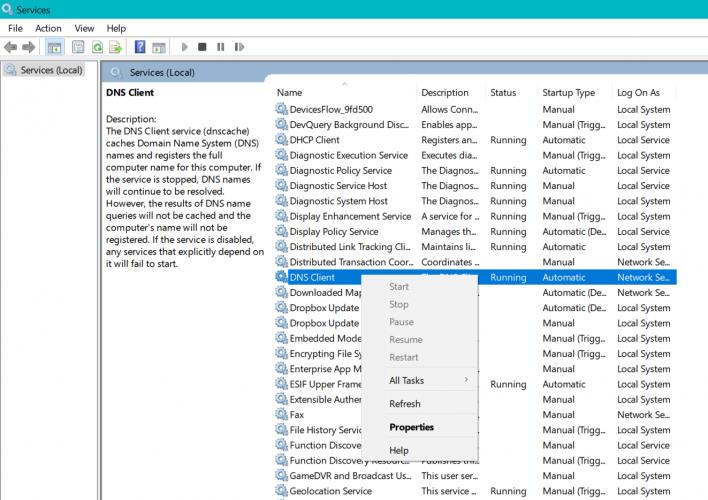The image size is (708, 500).
Task: Open the View menu
Action: click(x=84, y=28)
